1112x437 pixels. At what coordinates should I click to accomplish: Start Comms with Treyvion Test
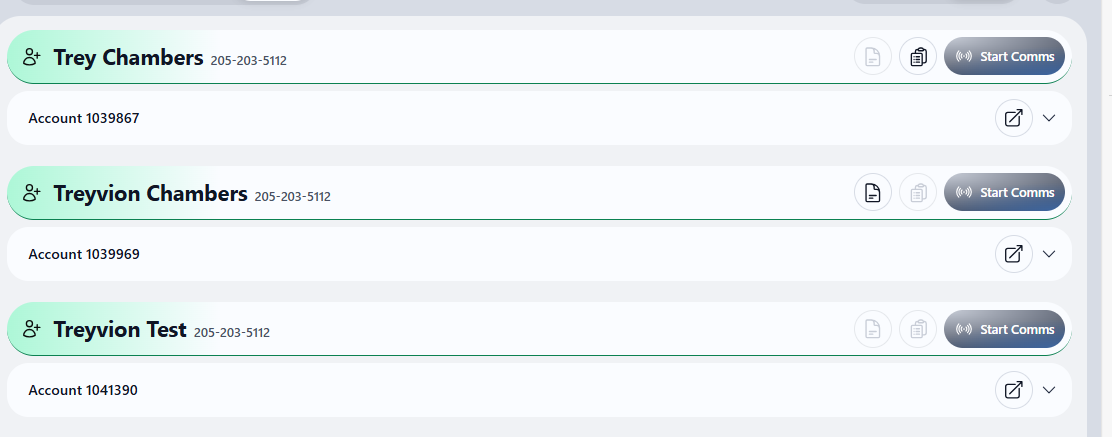click(x=1004, y=329)
